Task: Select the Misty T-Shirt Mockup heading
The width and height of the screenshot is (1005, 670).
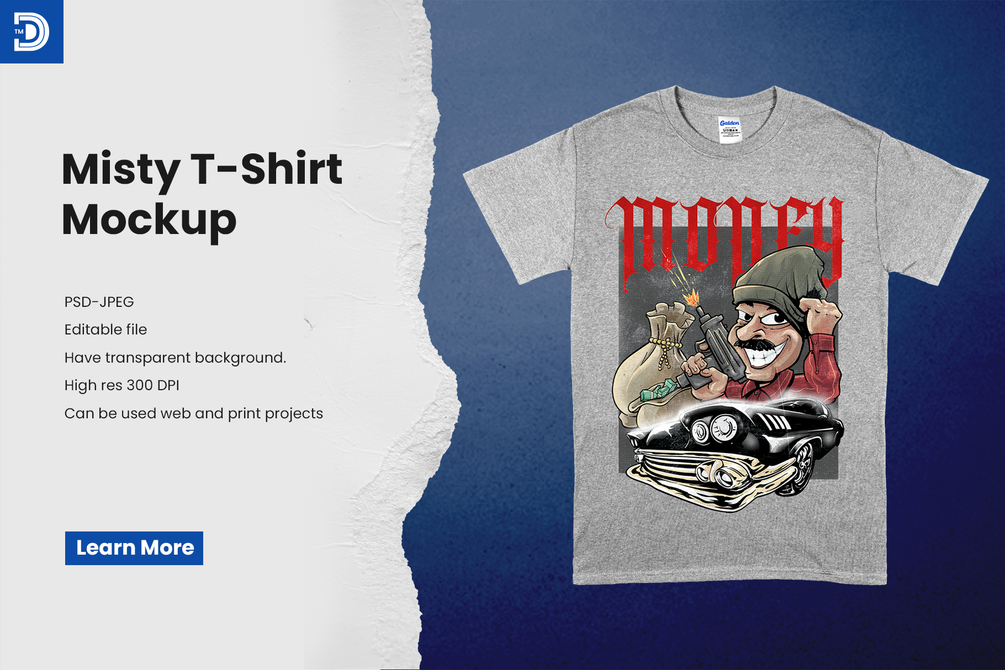Action: click(x=202, y=194)
